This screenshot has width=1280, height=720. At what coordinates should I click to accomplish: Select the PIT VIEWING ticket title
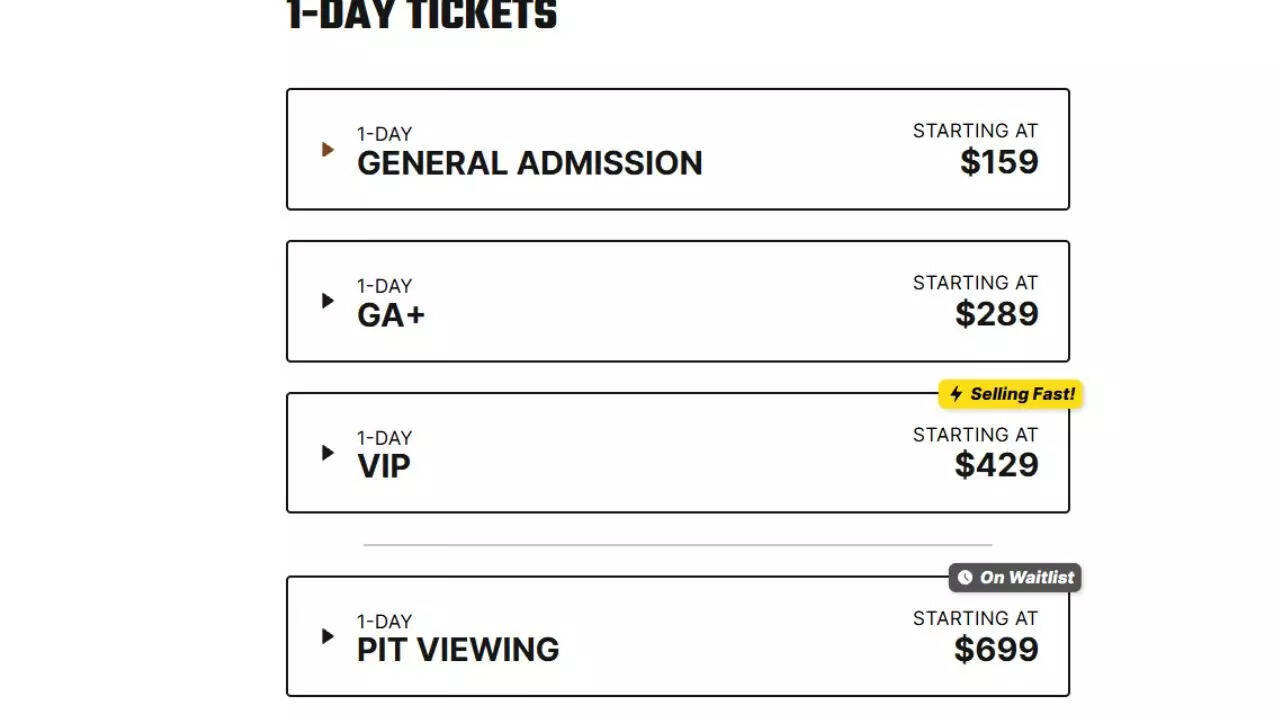(x=458, y=649)
